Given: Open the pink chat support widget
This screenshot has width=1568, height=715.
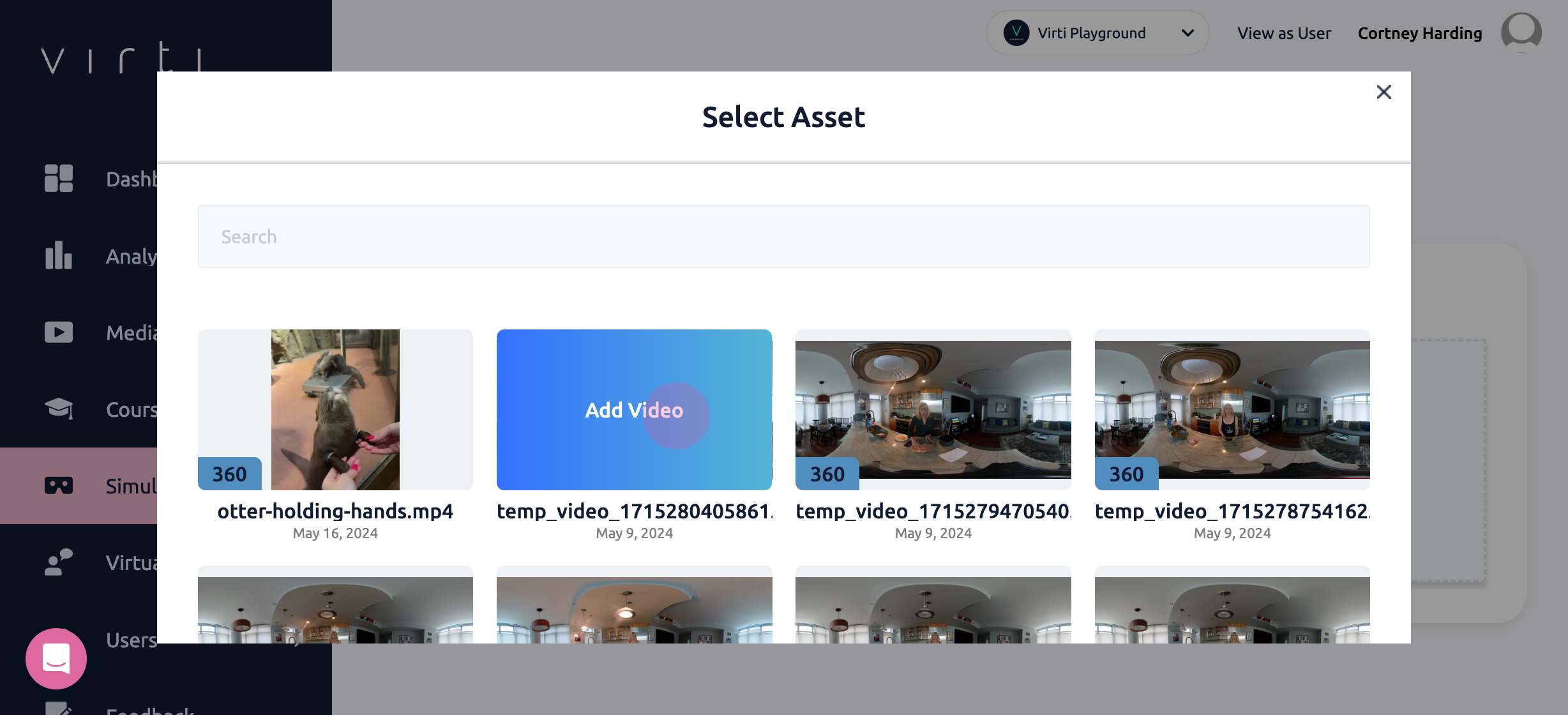Looking at the screenshot, I should pos(56,658).
